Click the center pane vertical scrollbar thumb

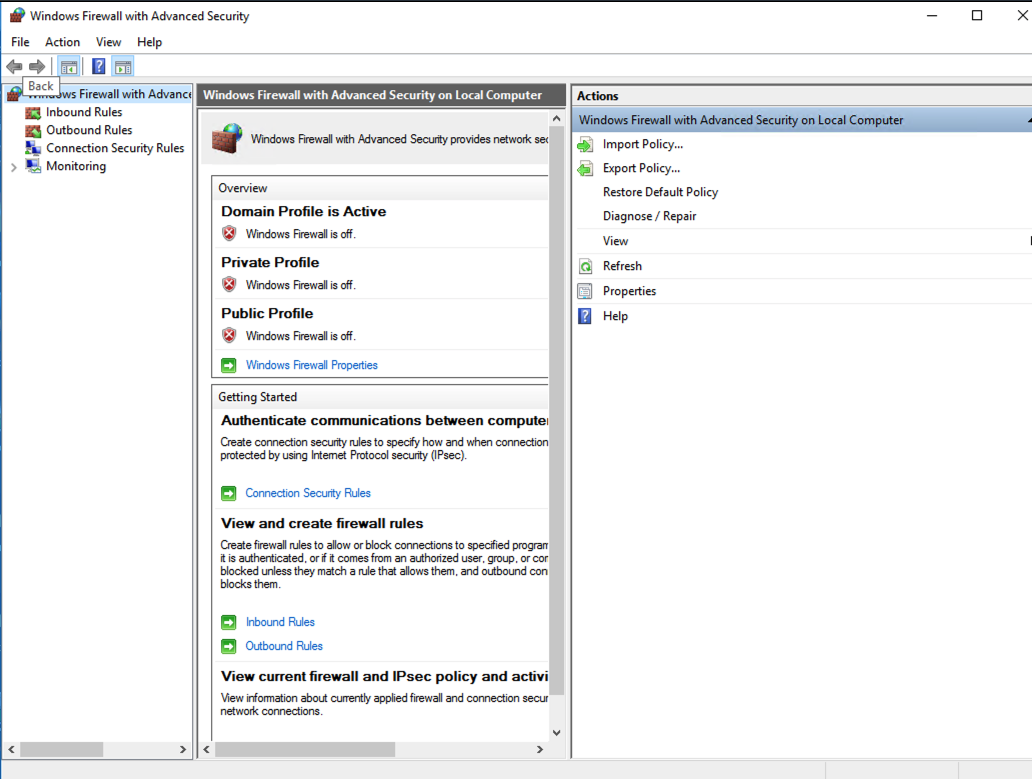coord(557,411)
